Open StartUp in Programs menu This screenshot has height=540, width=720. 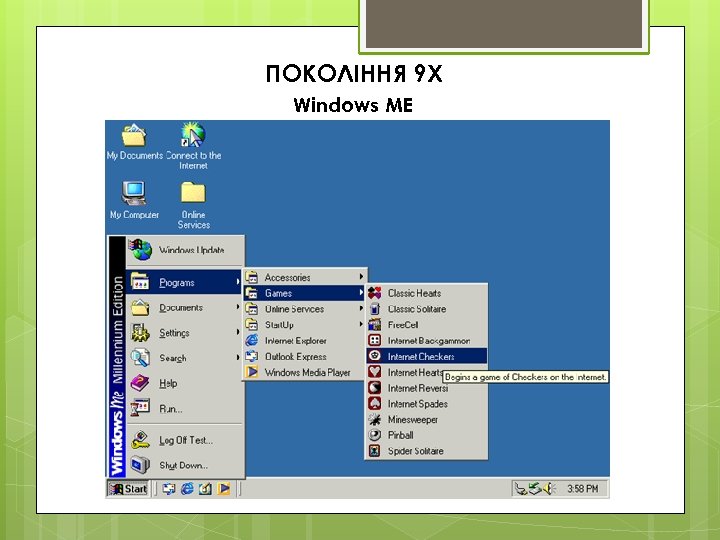(305, 325)
